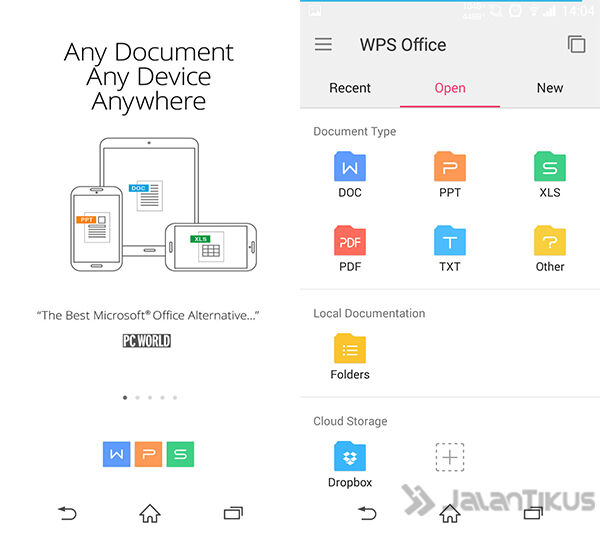Add a new cloud storage with plus box
Image resolution: width=600 pixels, height=533 pixels.
pos(450,457)
